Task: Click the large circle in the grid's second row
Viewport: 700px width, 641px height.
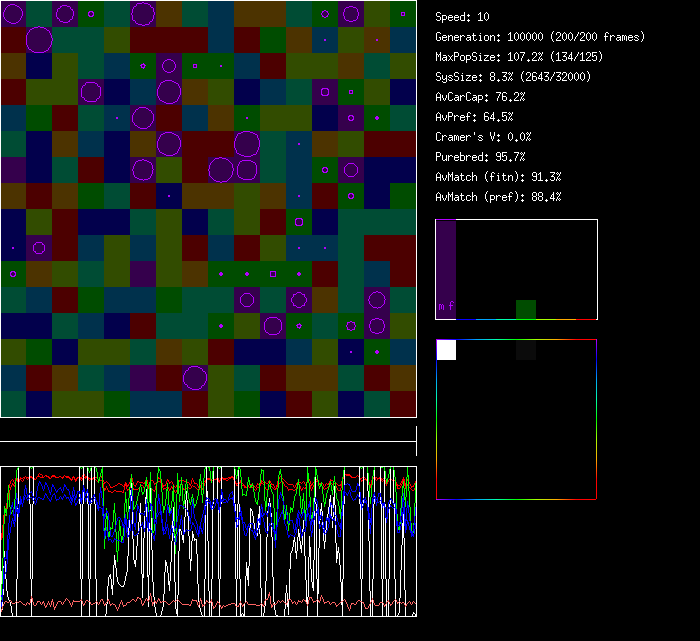Action: [x=39, y=40]
